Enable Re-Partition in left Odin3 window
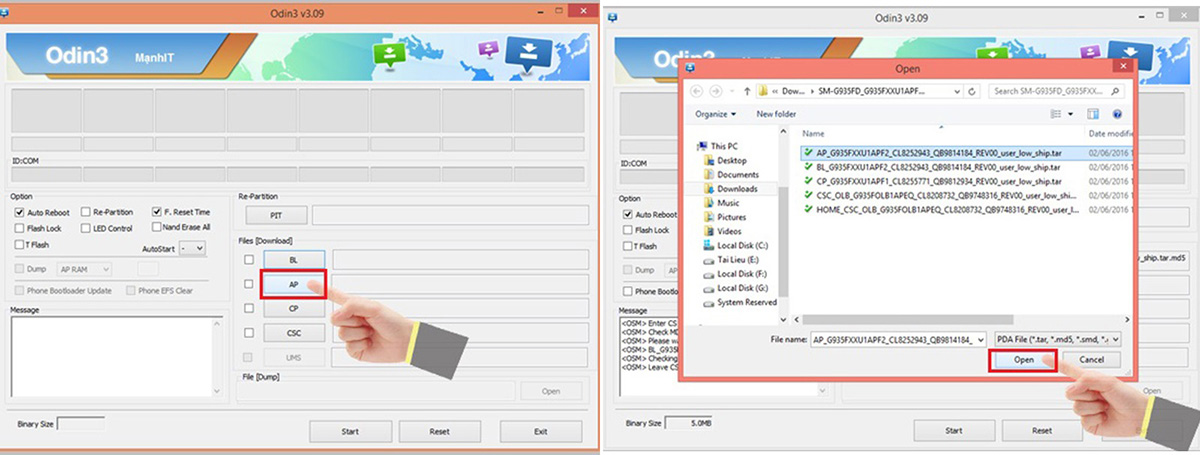 [x=86, y=212]
